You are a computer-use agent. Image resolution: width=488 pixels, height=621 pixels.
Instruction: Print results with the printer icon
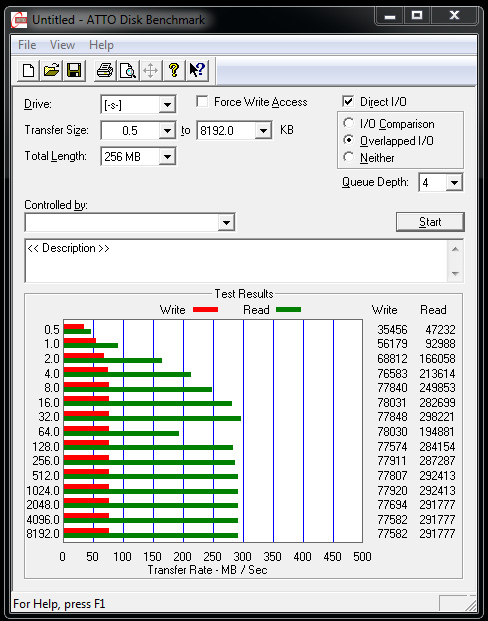tap(105, 71)
